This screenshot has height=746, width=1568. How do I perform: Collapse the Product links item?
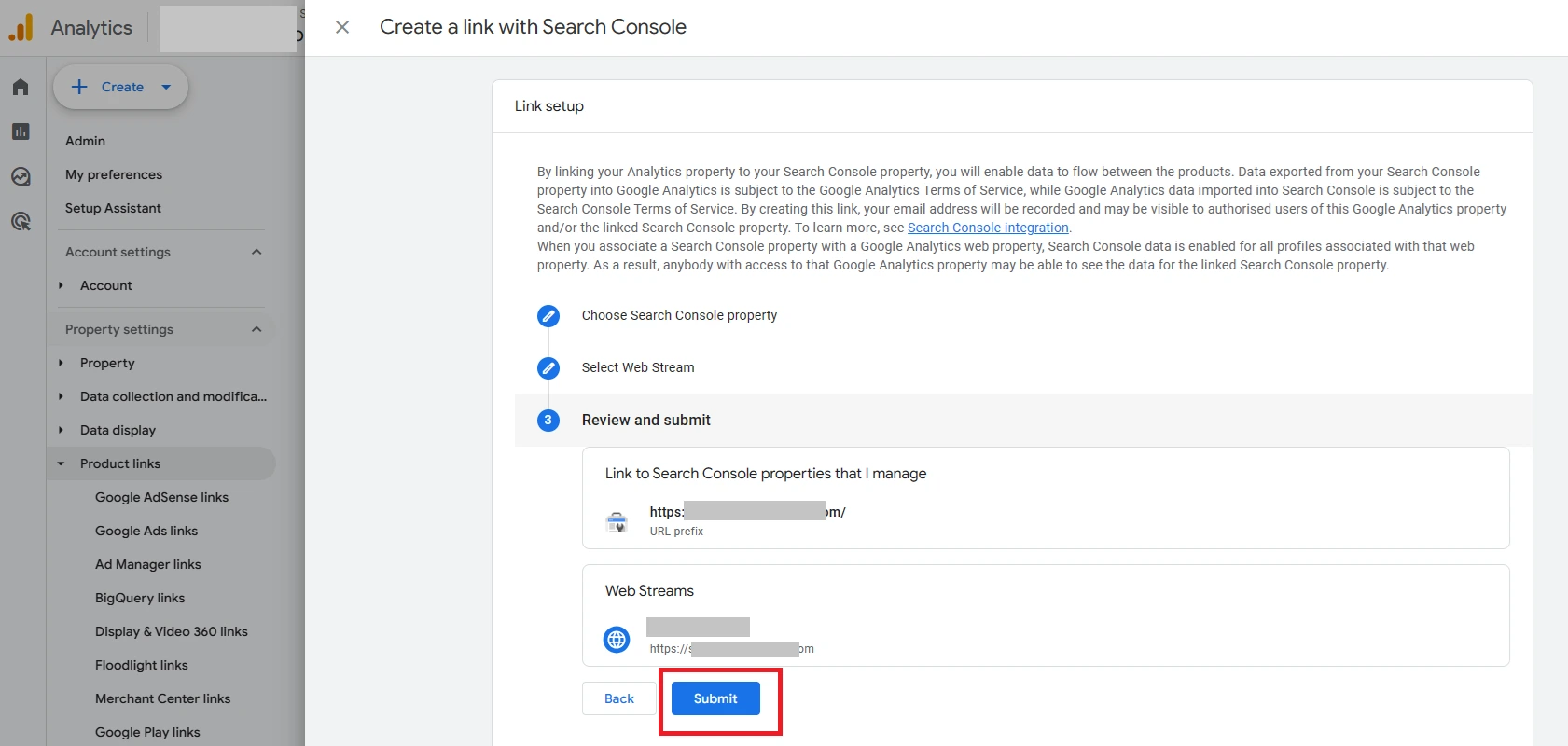click(x=61, y=463)
